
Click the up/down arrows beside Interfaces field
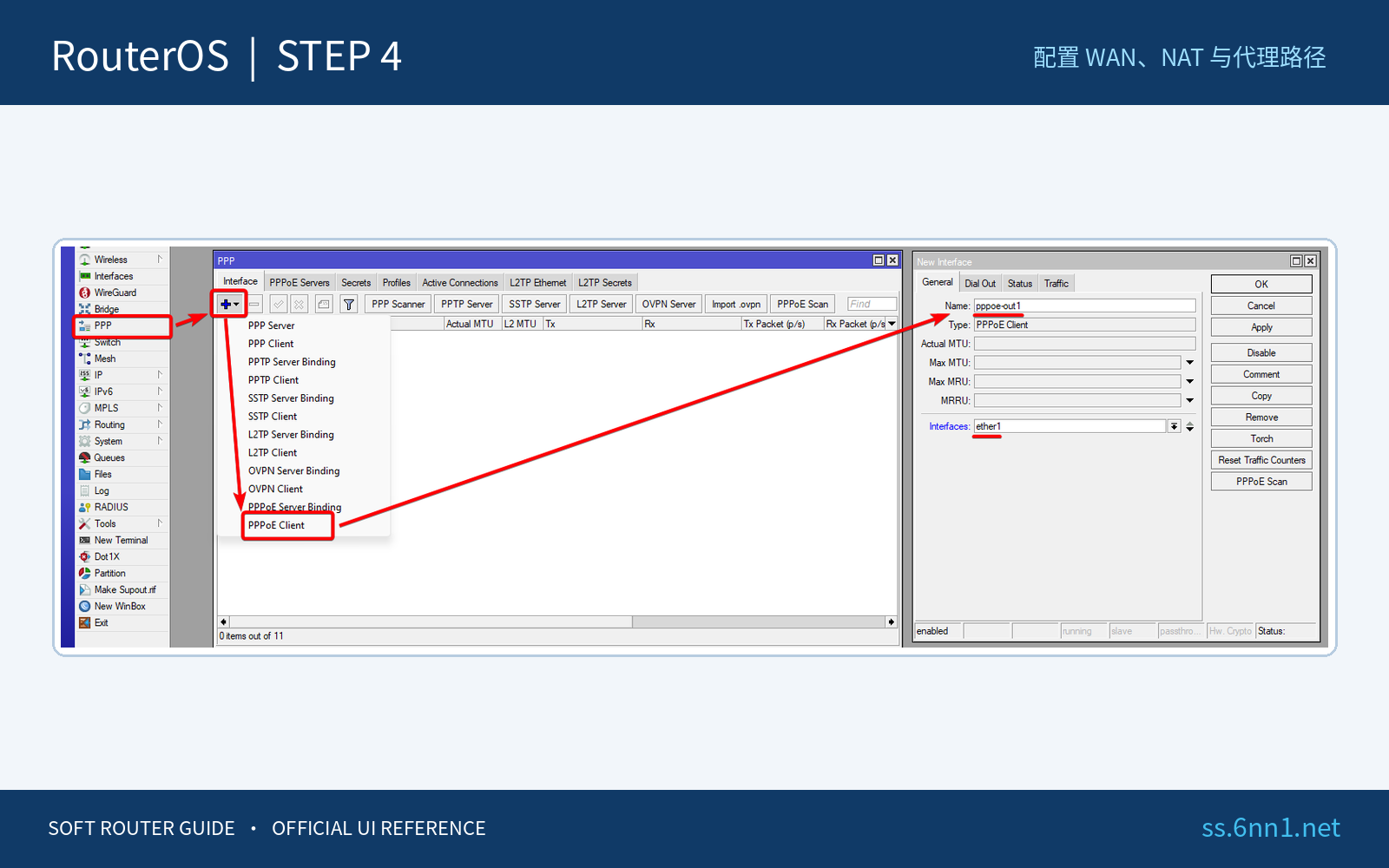1190,426
